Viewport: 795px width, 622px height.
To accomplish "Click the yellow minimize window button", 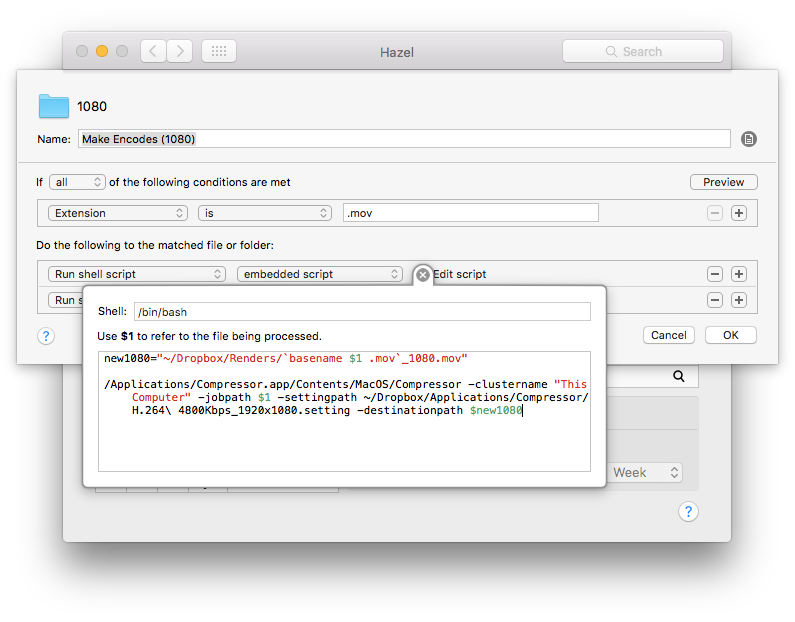I will click(102, 51).
